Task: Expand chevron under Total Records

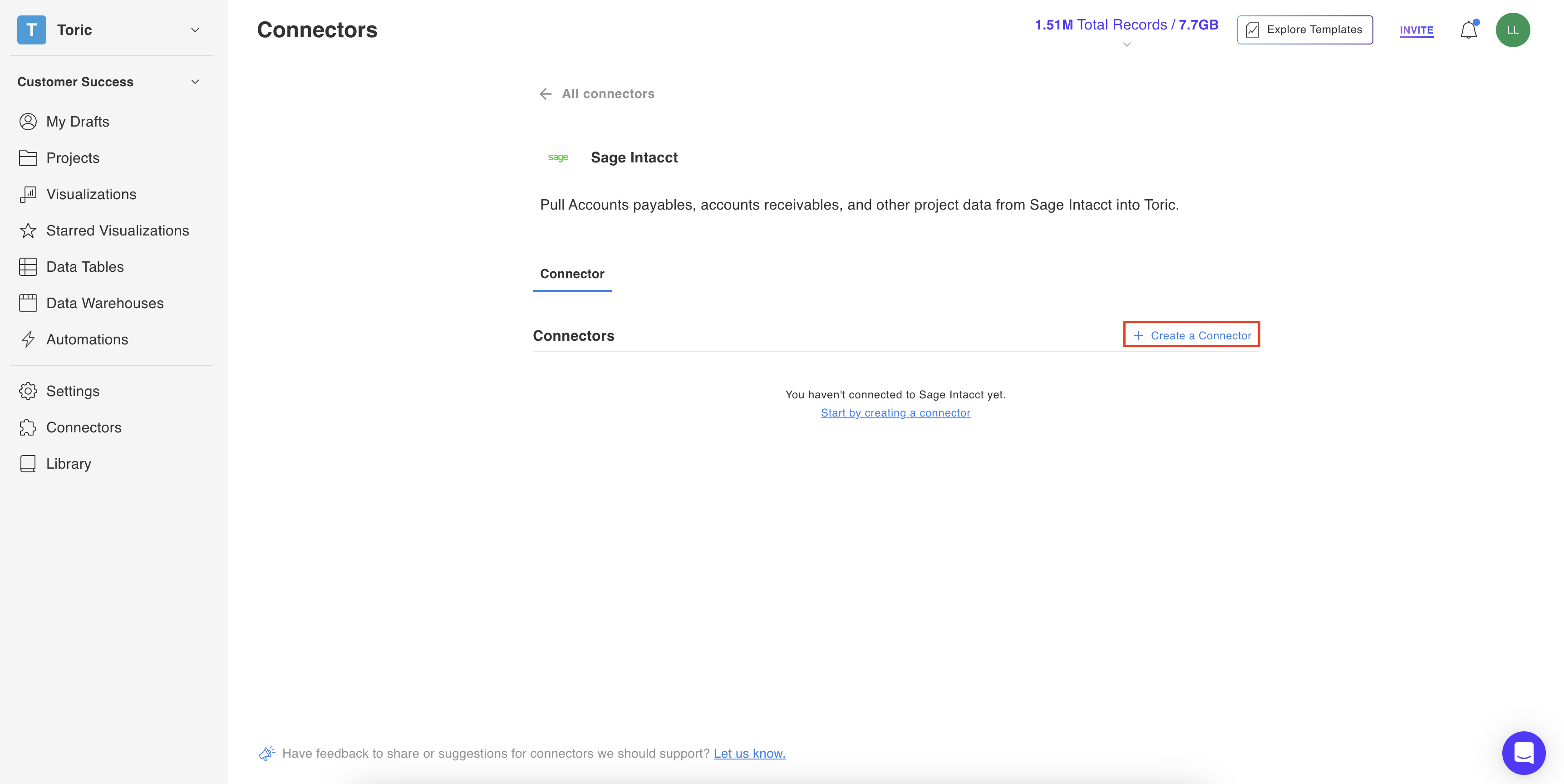Action: [1126, 45]
